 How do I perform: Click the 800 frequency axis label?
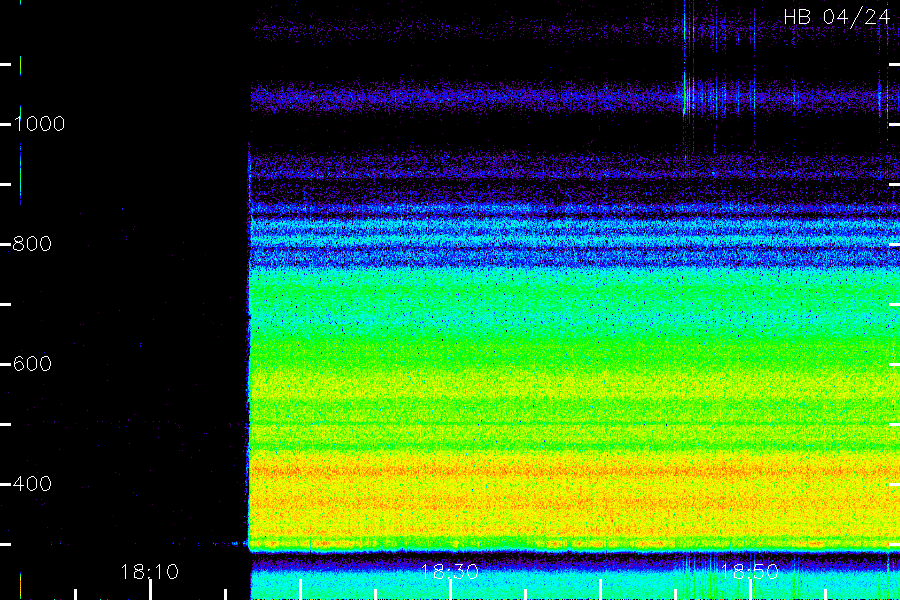tap(32, 243)
